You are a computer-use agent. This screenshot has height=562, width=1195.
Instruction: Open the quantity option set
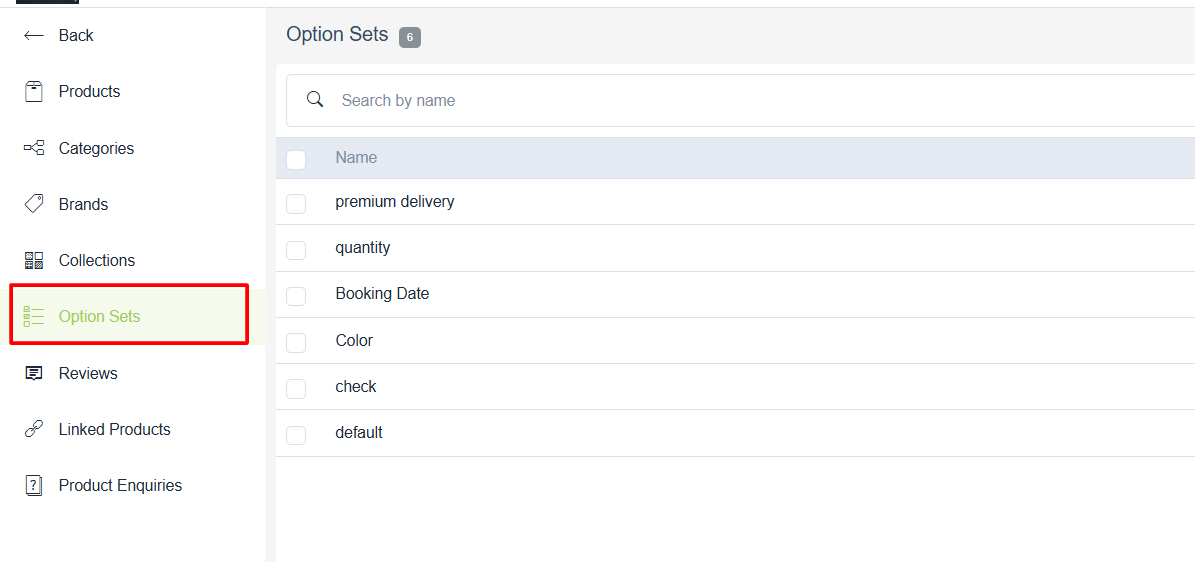(363, 248)
